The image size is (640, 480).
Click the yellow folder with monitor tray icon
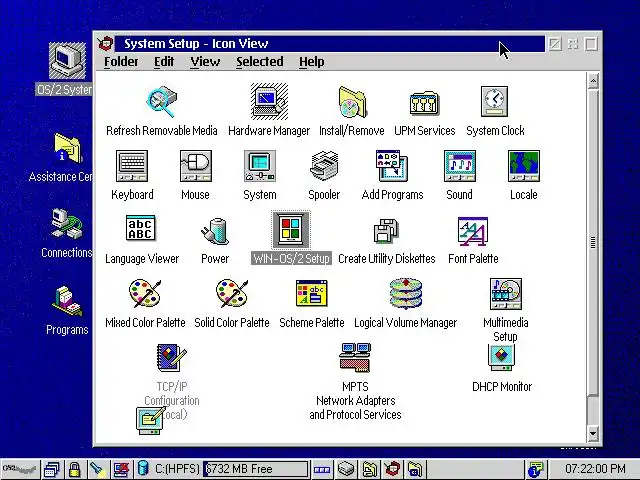(x=416, y=469)
